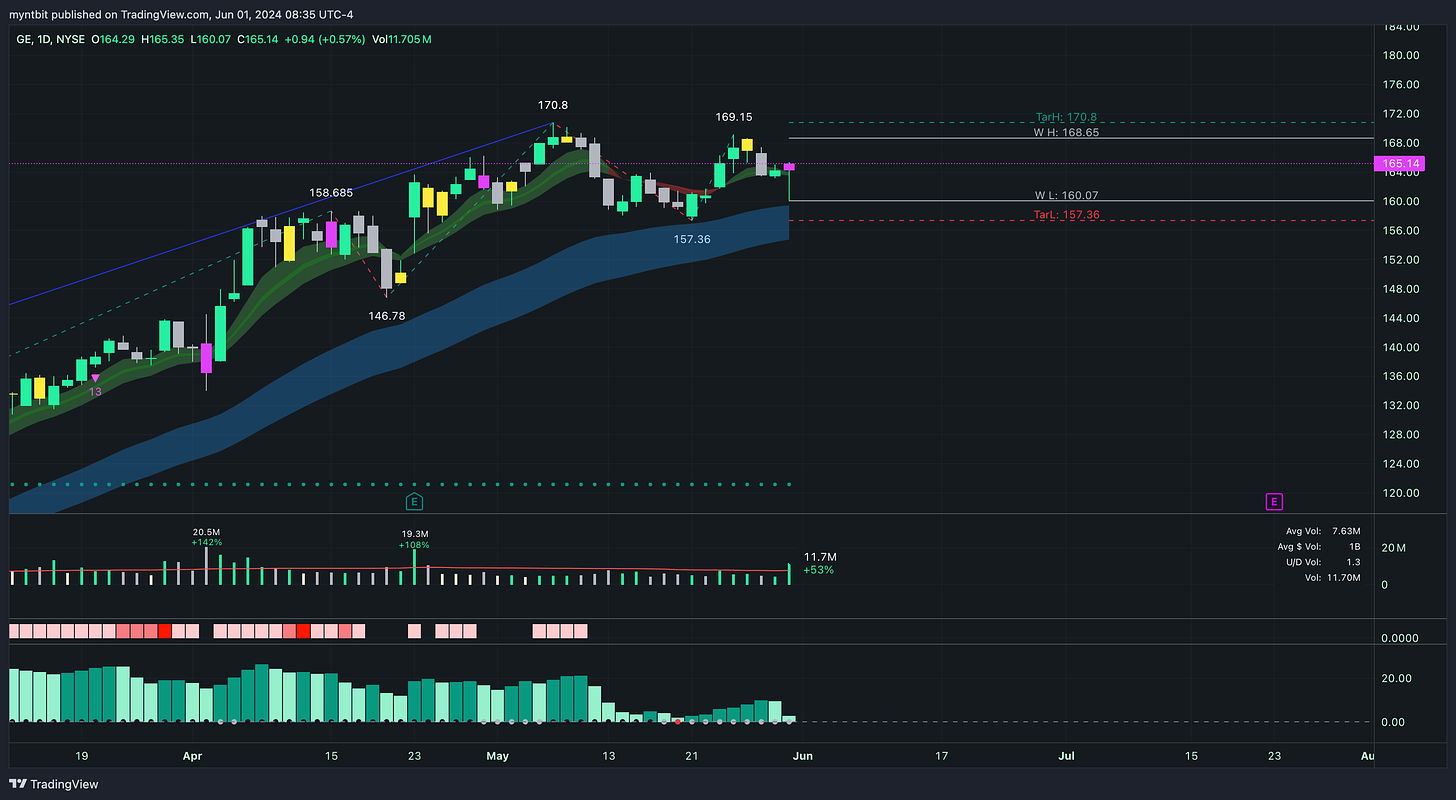Click 184.00 on the price axis
This screenshot has height=800, width=1456.
point(1403,26)
